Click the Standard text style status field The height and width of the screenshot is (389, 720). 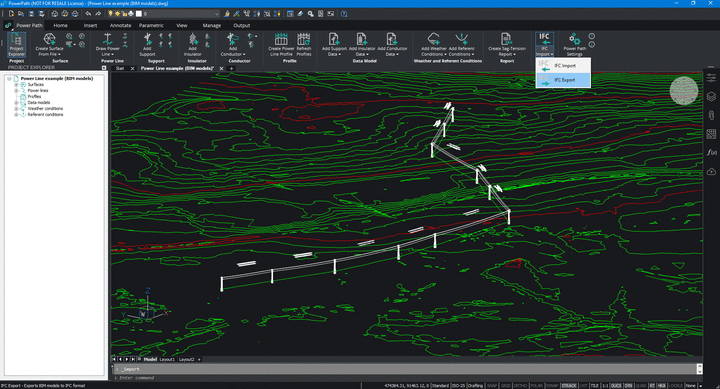pos(440,386)
